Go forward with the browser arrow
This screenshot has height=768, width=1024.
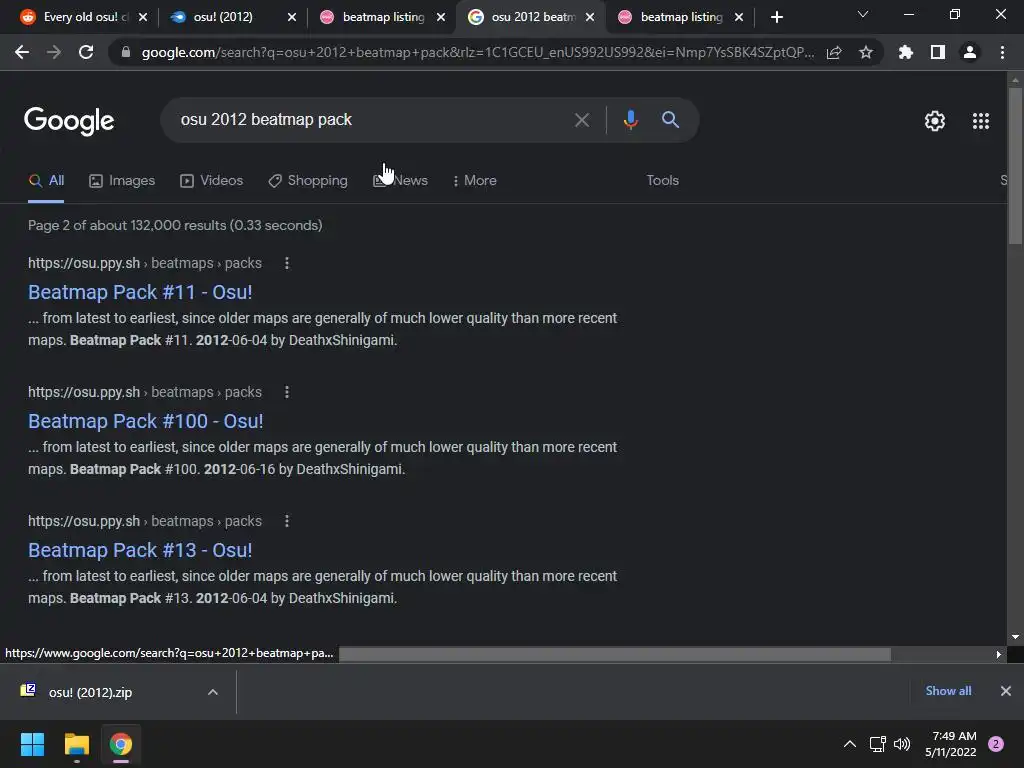(x=54, y=52)
